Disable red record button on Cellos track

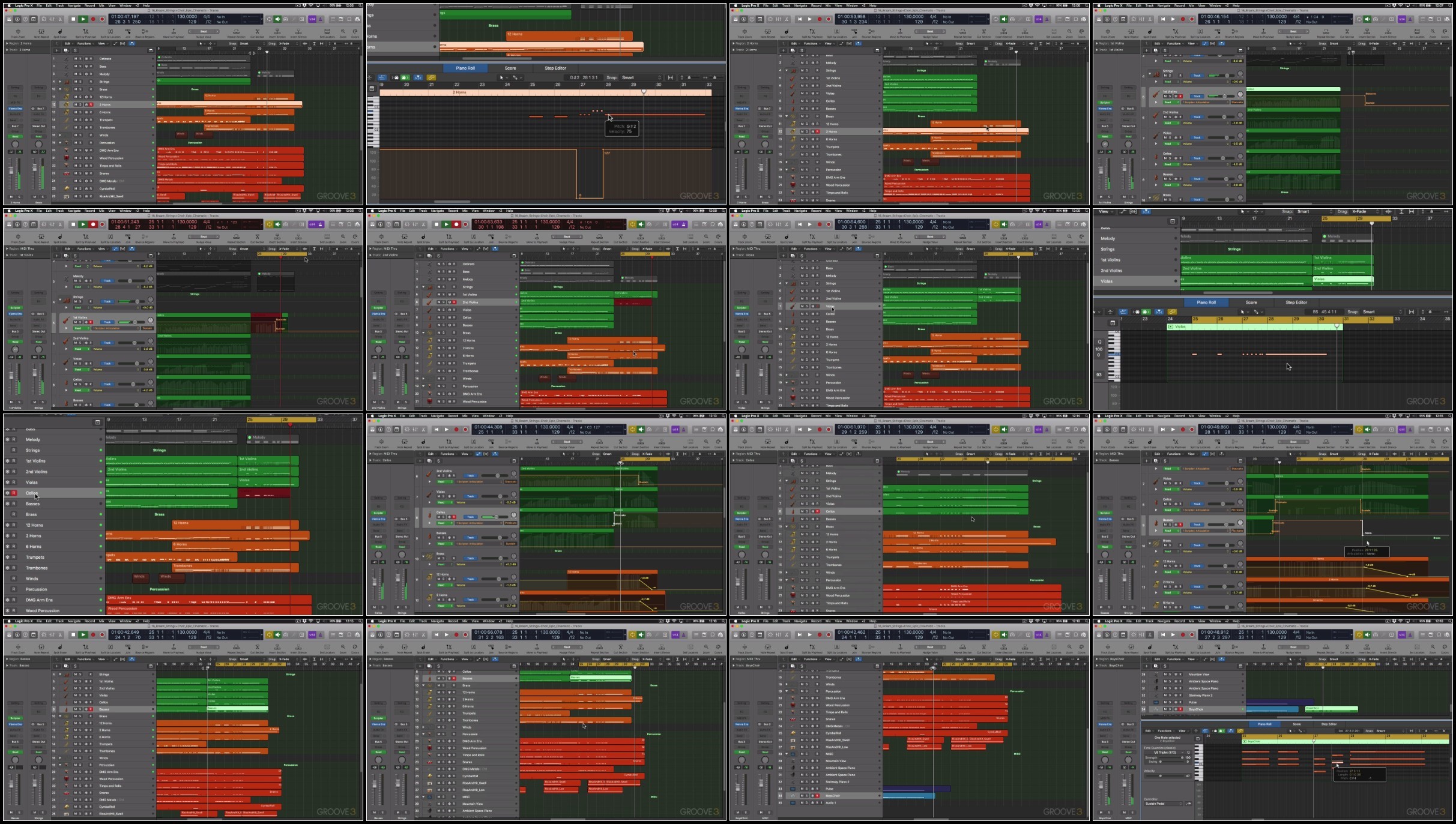pyautogui.click(x=14, y=493)
